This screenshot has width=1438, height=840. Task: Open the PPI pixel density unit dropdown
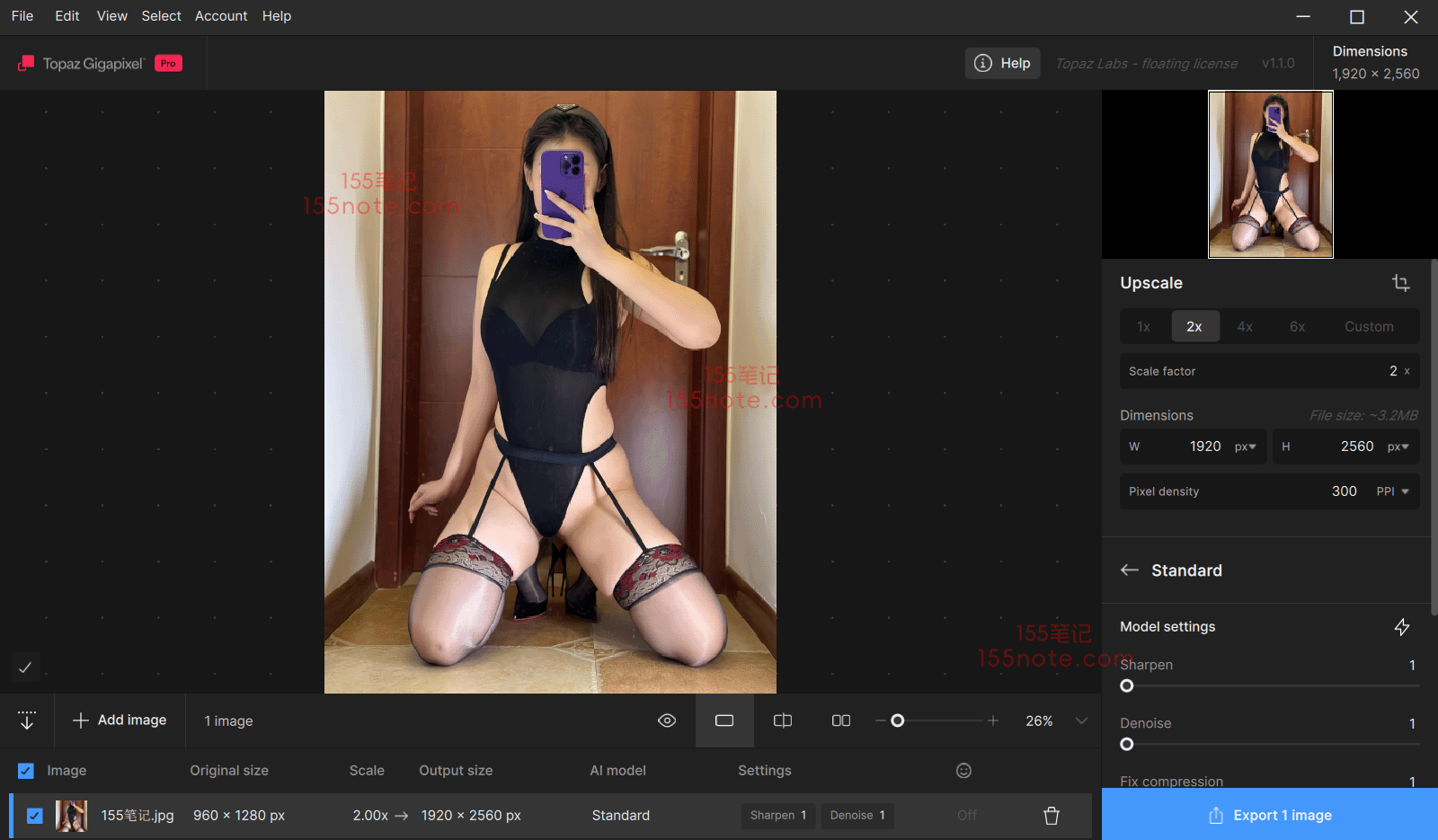click(1393, 491)
